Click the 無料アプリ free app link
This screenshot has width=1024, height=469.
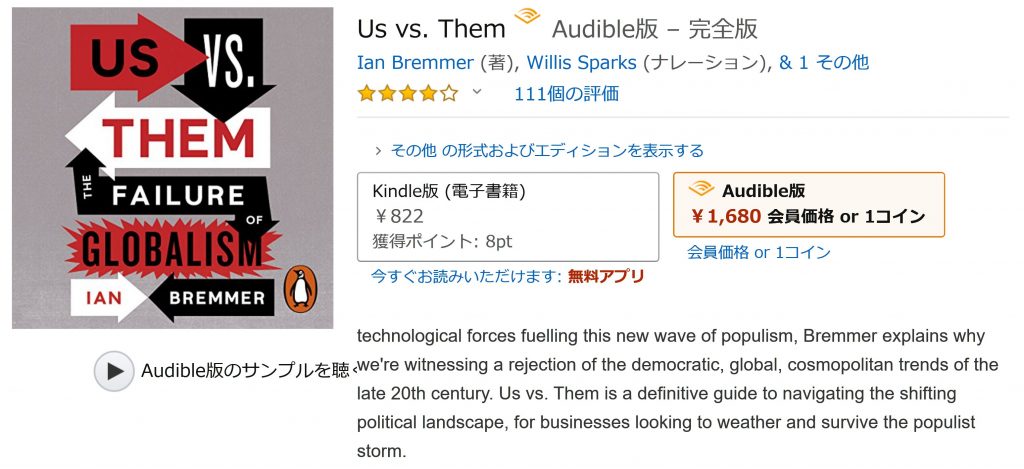click(x=606, y=276)
